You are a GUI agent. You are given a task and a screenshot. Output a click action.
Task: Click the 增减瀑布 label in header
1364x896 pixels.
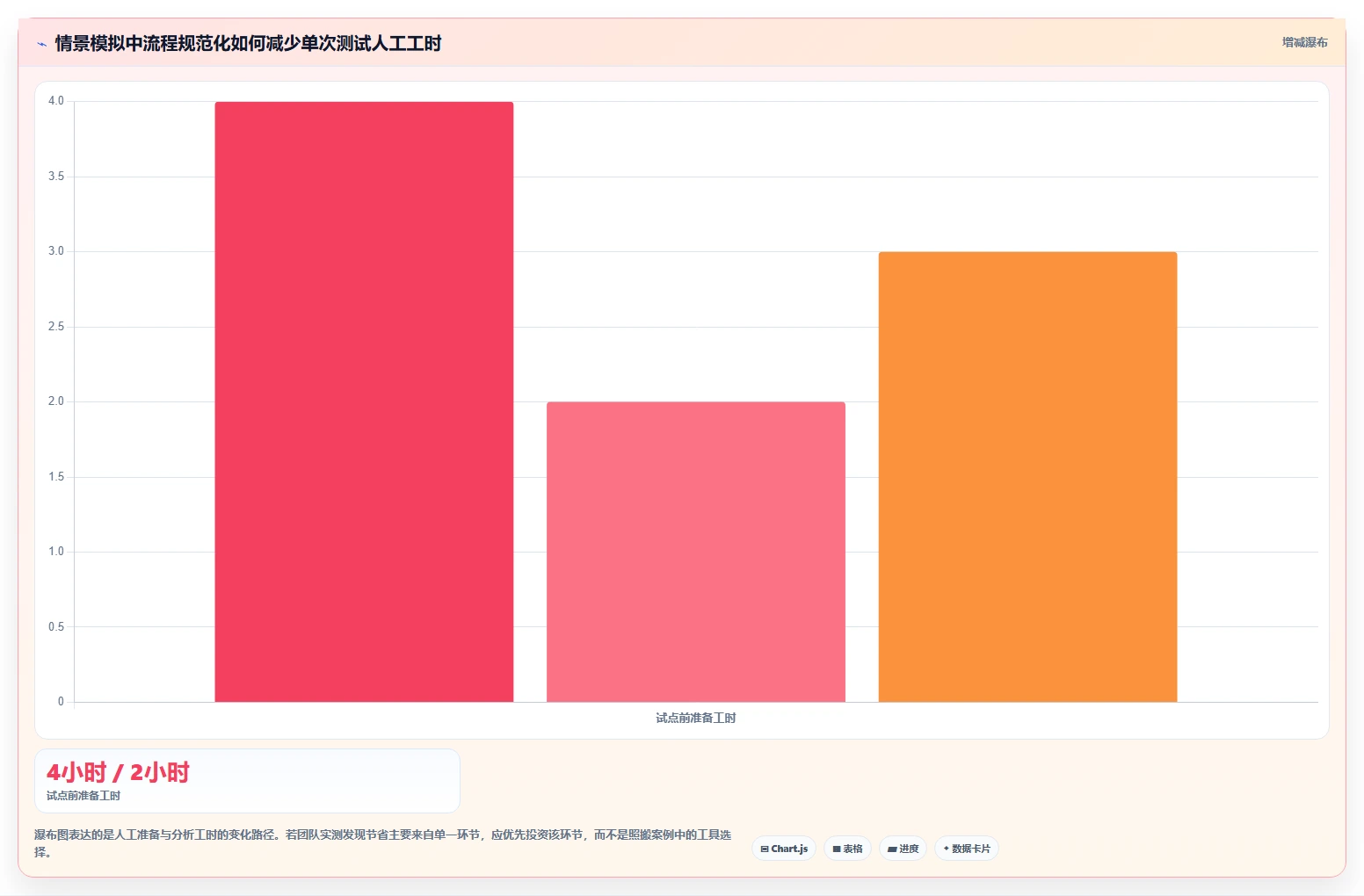click(x=1304, y=42)
